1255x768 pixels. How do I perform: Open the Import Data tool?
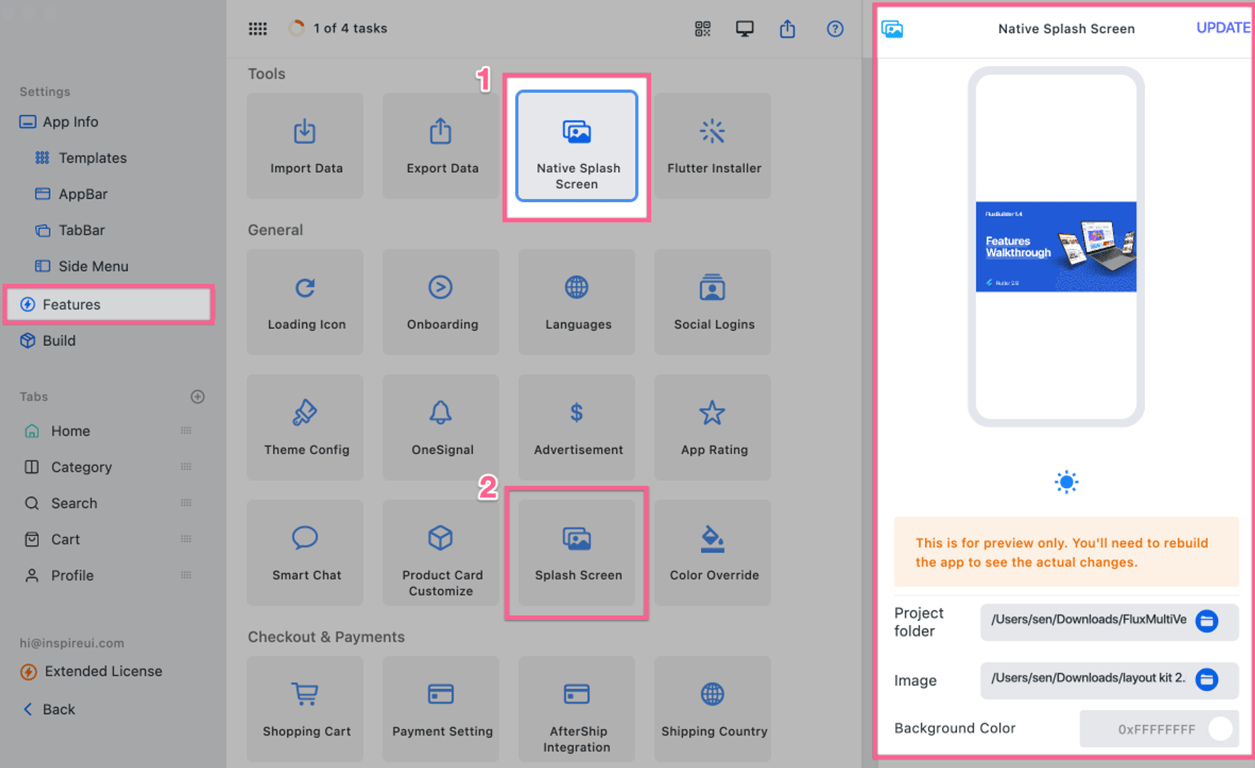[x=305, y=146]
